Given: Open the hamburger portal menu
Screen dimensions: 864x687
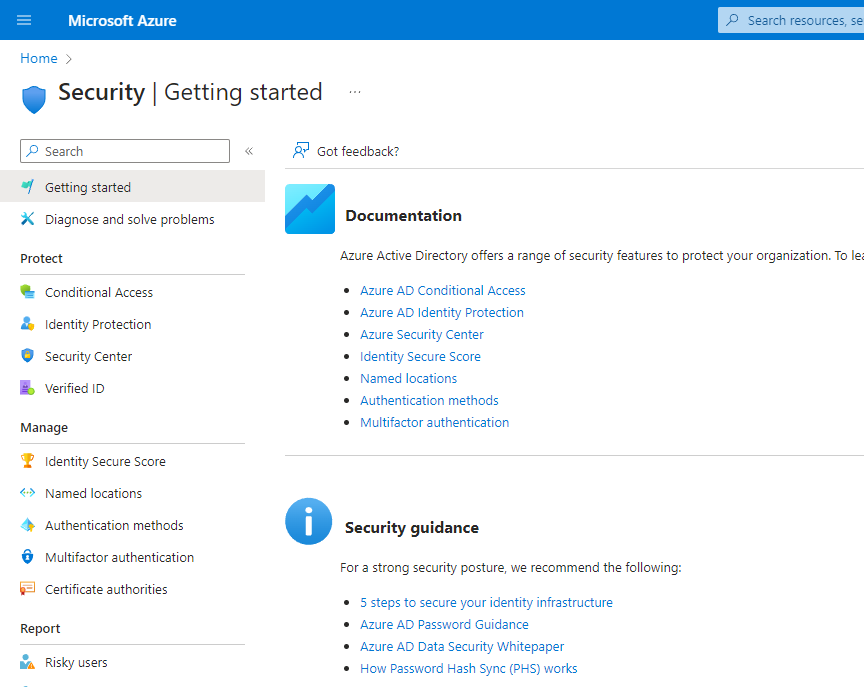Looking at the screenshot, I should [x=24, y=20].
